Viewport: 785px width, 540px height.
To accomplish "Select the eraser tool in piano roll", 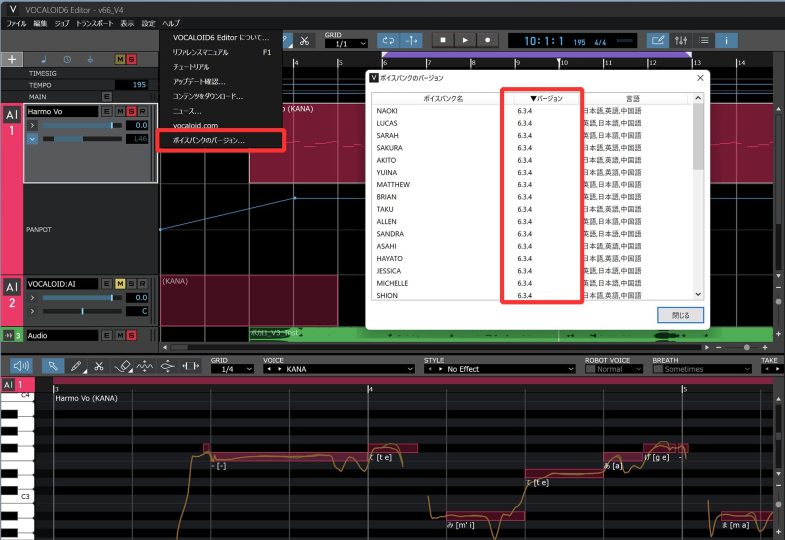I will tap(124, 366).
